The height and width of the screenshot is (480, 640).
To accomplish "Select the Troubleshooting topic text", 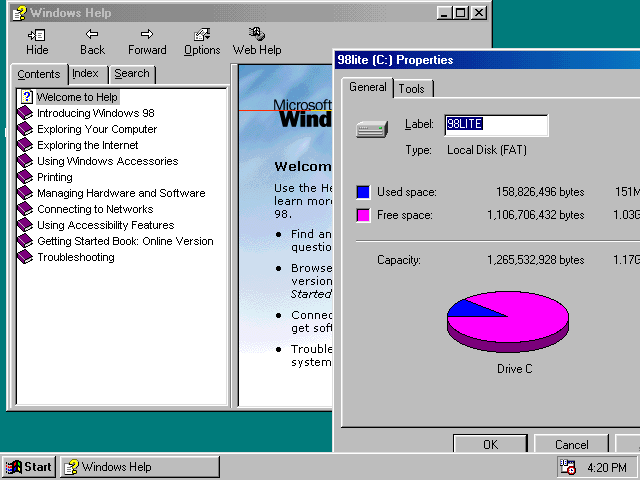I will (76, 257).
